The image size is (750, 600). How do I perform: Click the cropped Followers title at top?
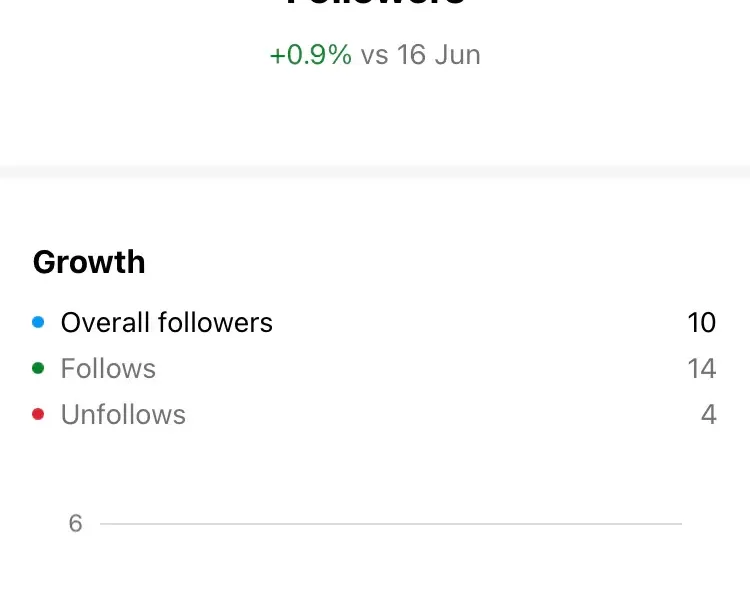pyautogui.click(x=375, y=2)
